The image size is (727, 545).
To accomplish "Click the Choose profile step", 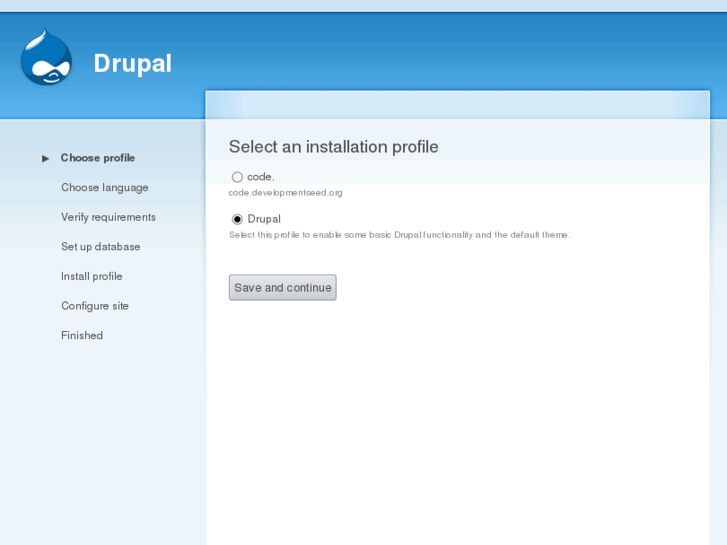I will 98,158.
